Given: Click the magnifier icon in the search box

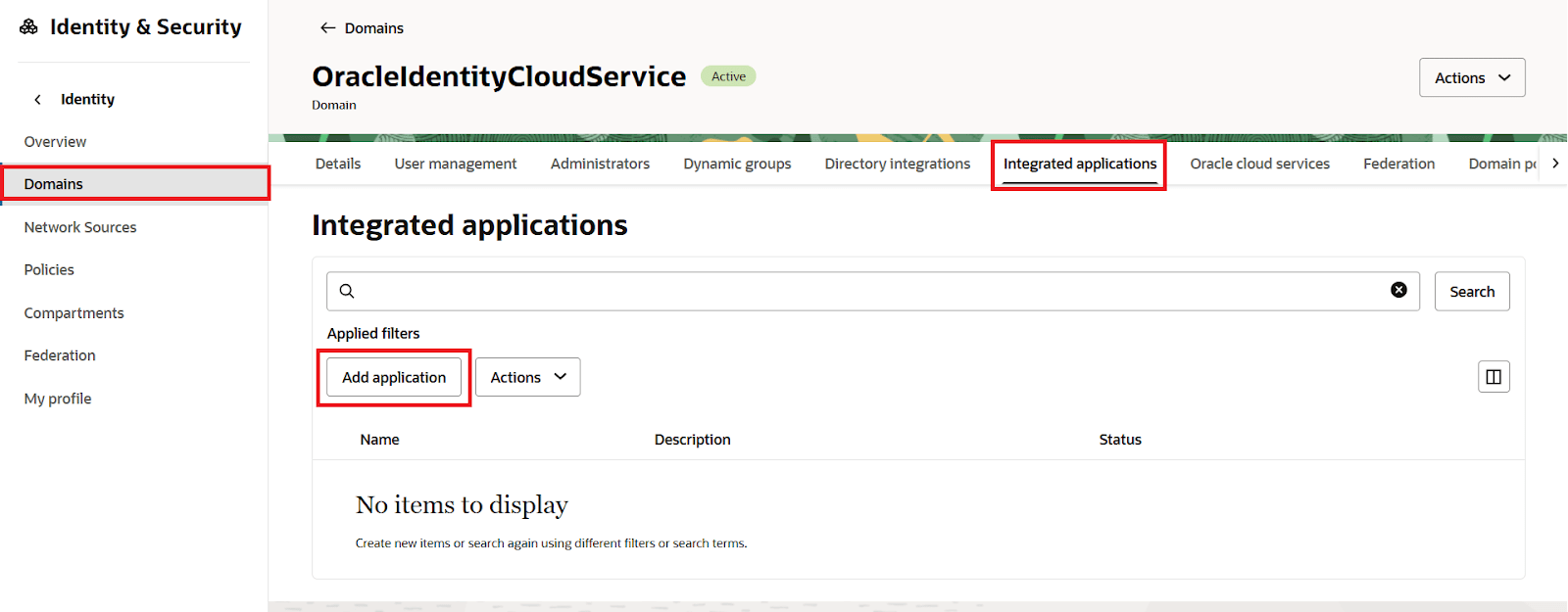Looking at the screenshot, I should tap(347, 291).
